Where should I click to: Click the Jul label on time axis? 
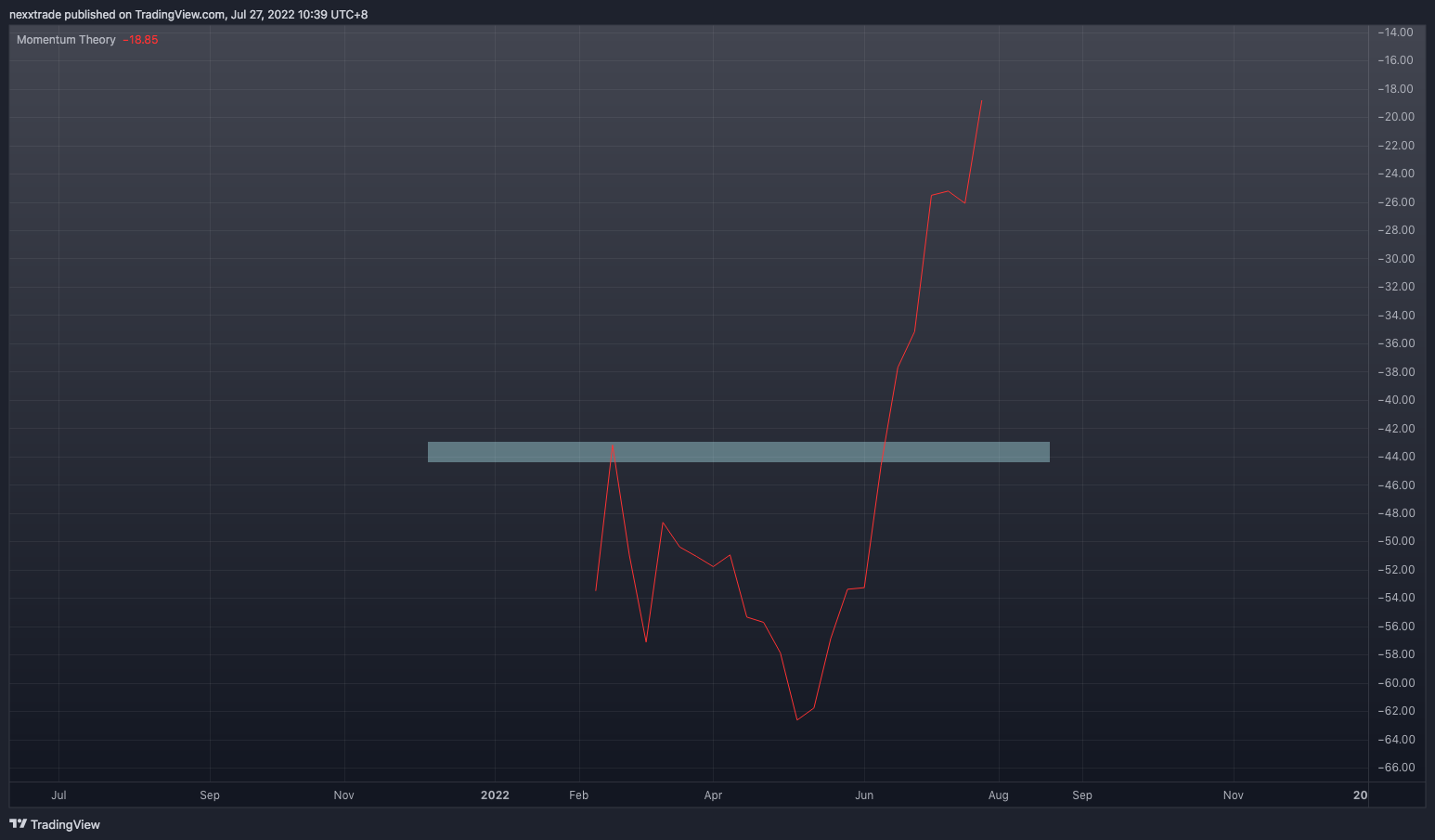tap(58, 795)
